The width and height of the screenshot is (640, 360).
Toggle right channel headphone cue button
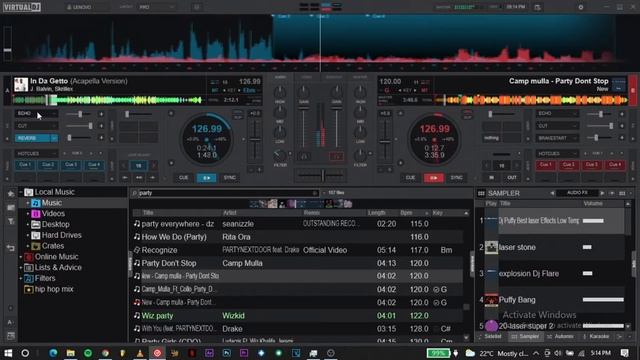coord(336,157)
